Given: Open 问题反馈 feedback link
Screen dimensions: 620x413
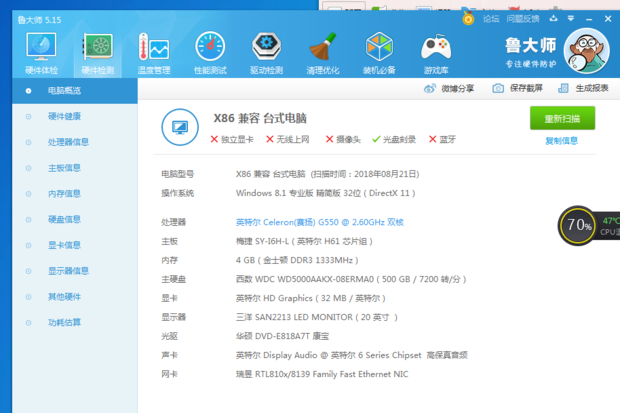Looking at the screenshot, I should (523, 19).
